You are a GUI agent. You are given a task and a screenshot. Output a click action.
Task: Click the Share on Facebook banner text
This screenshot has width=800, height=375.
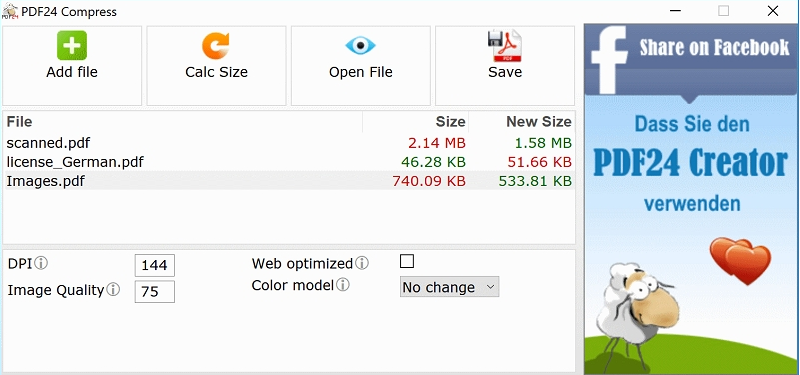(x=714, y=47)
